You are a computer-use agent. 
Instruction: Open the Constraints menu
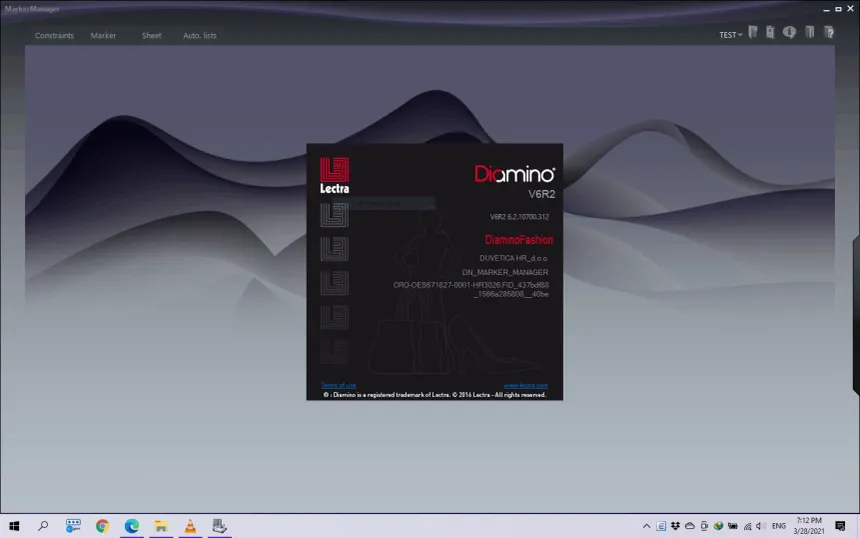click(54, 36)
